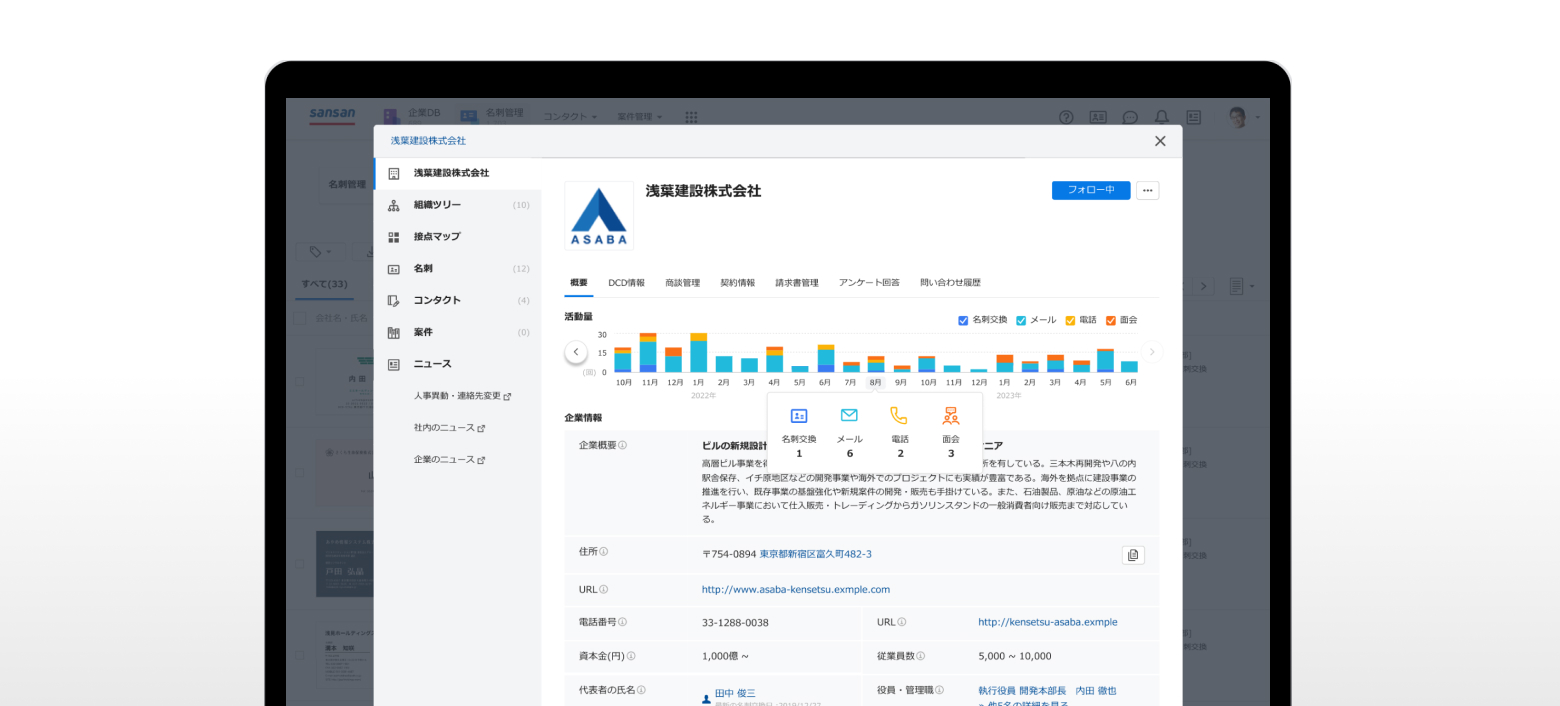Copy the address with the copy icon

1133,555
